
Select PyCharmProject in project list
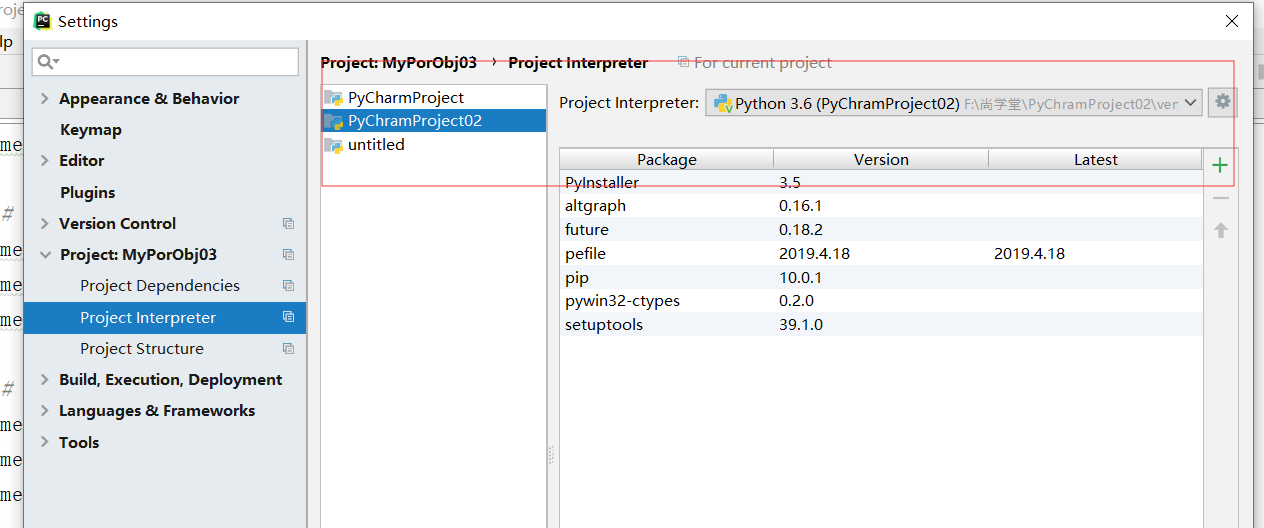point(433,98)
